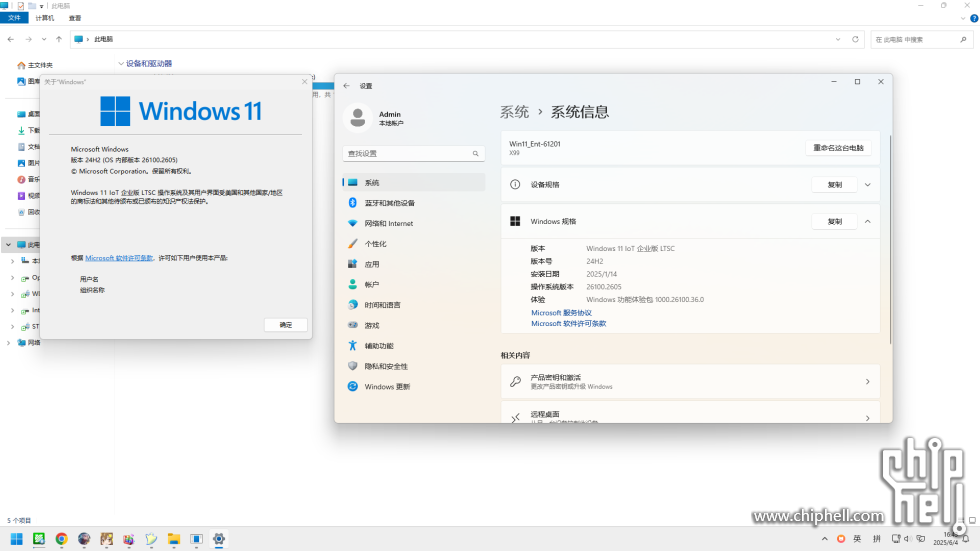
Task: Switch input language via 英 indicator
Action: (x=858, y=539)
